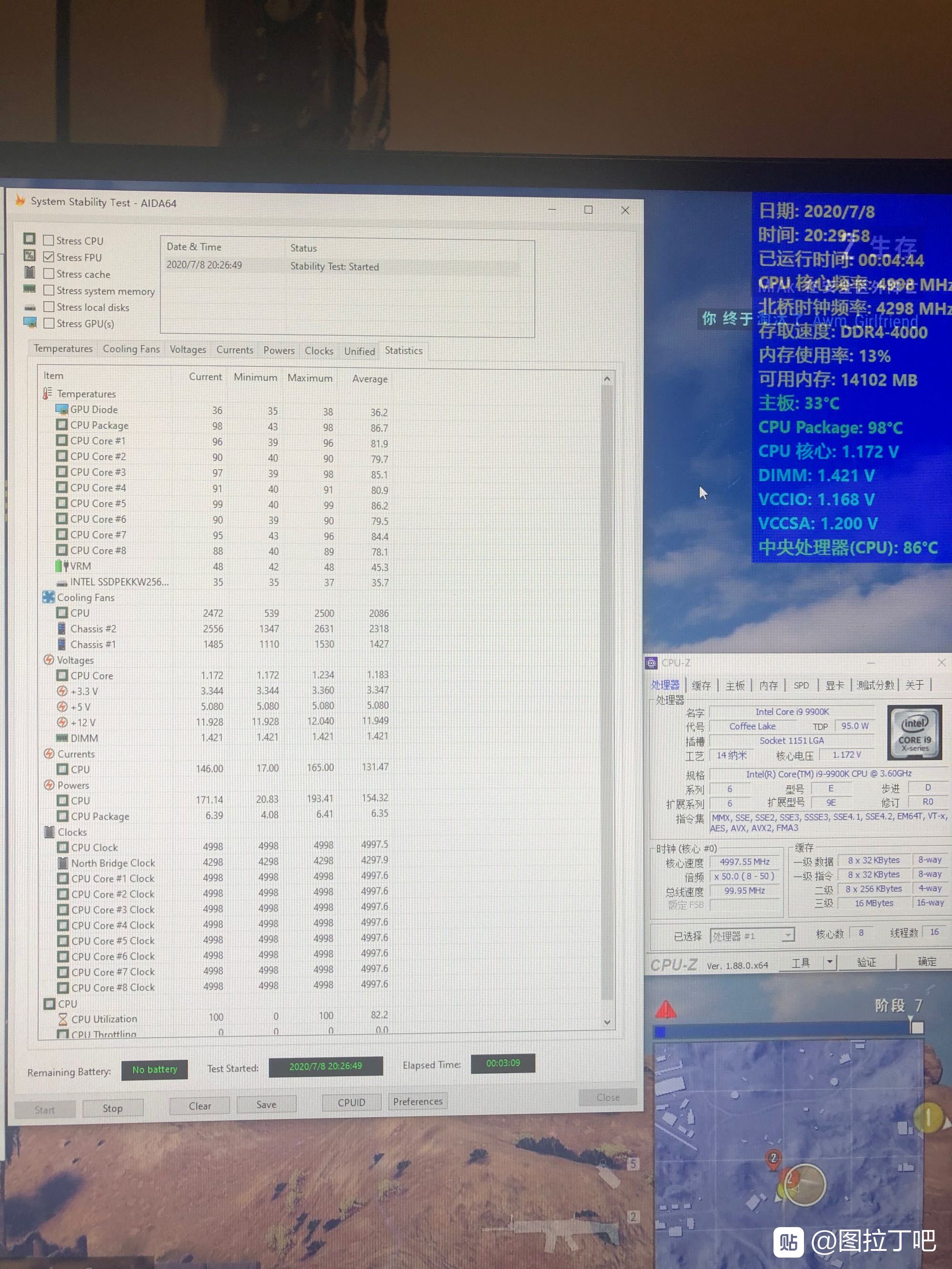The image size is (952, 1269).
Task: Switch to the Temperatures tab
Action: click(x=62, y=349)
